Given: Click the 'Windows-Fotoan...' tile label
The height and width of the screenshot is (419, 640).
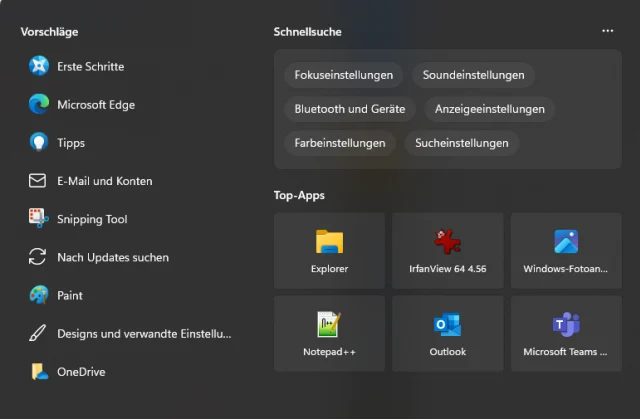Looking at the screenshot, I should pyautogui.click(x=566, y=269).
